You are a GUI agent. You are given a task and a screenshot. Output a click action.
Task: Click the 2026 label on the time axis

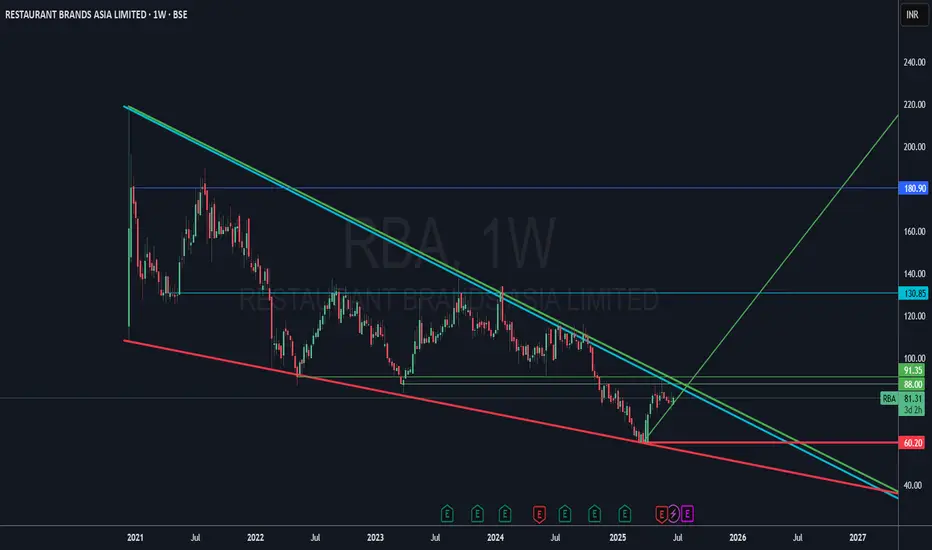pos(738,538)
